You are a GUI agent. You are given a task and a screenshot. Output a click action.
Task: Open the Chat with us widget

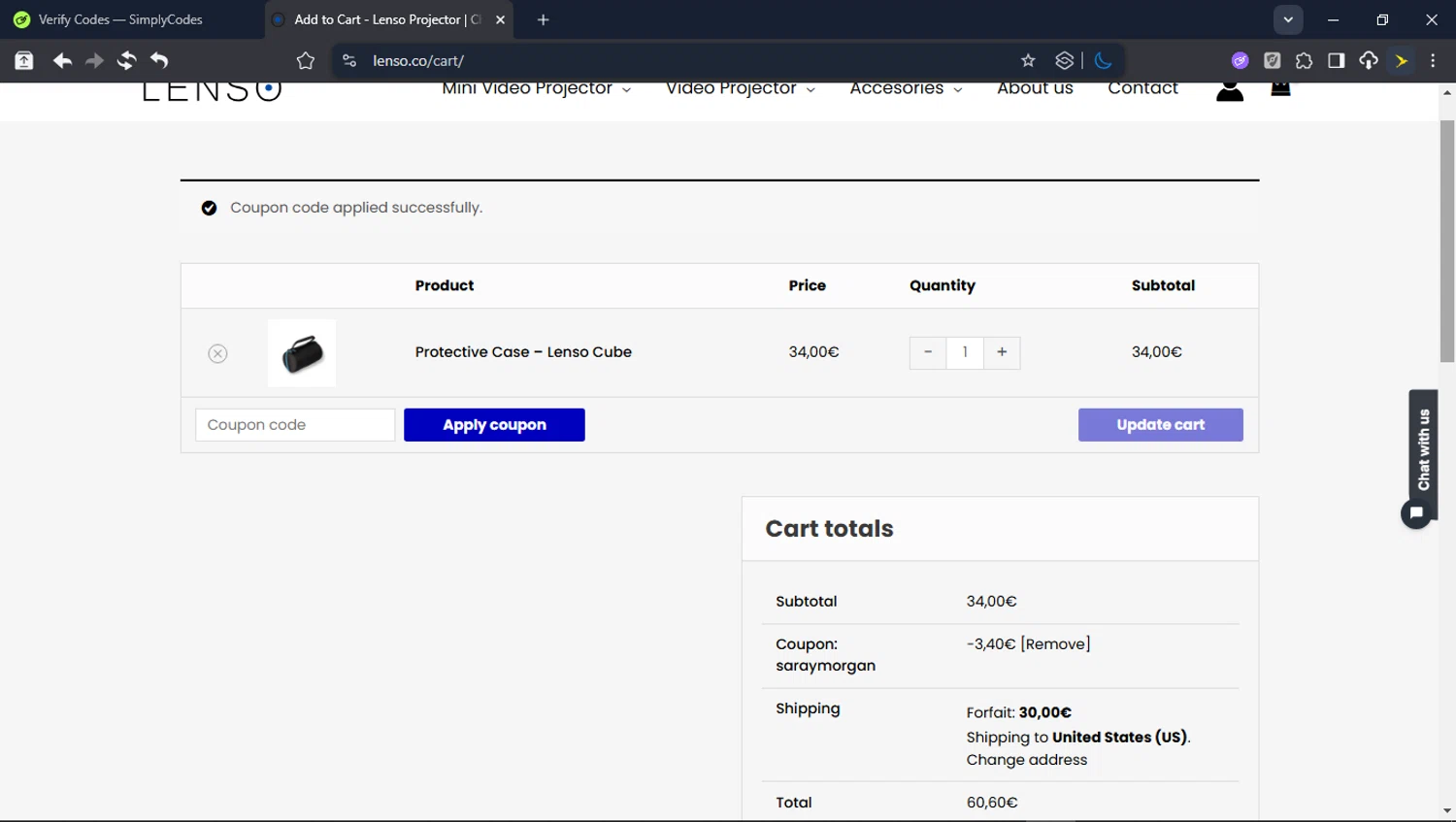pos(1424,449)
